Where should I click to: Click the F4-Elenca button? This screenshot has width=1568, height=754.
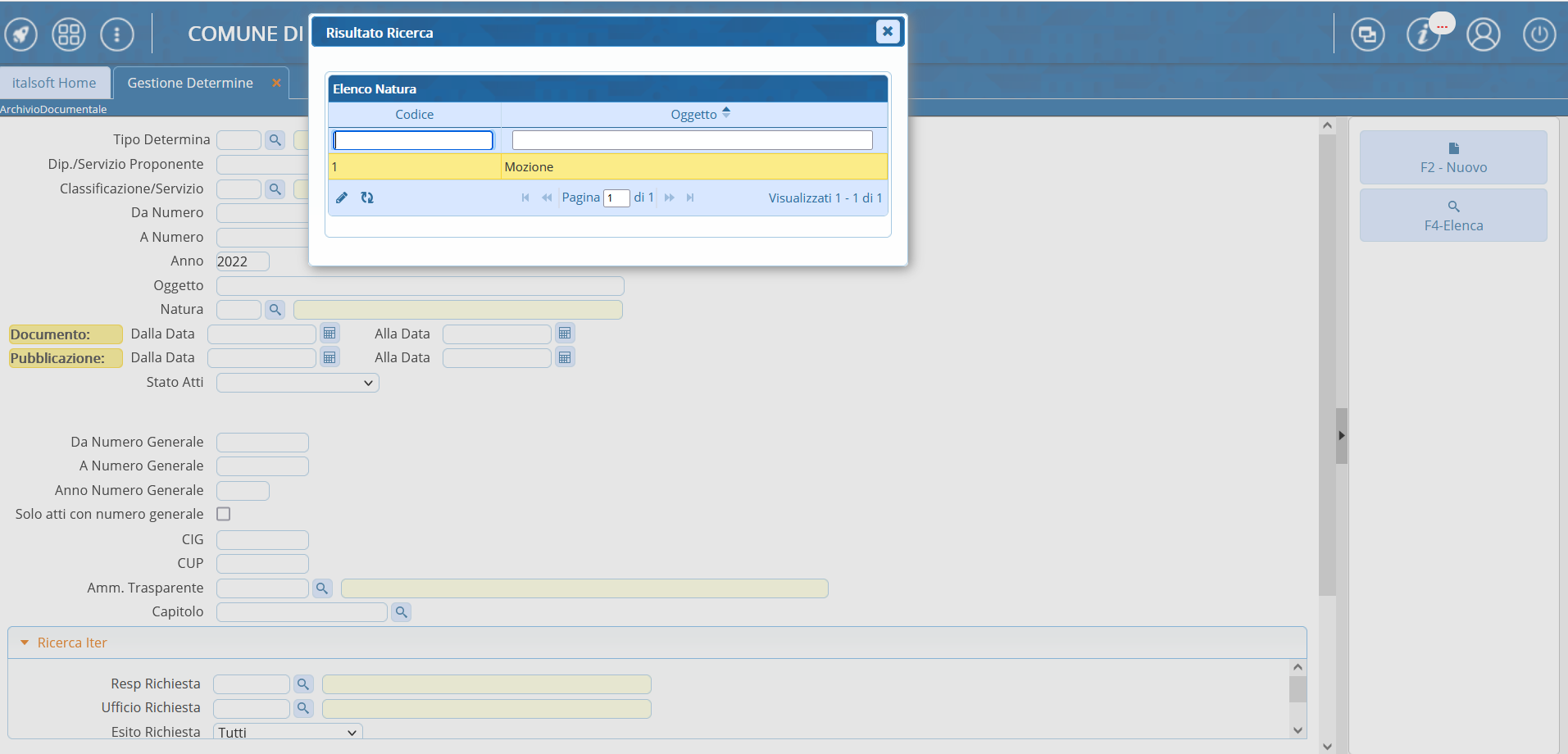tap(1453, 216)
